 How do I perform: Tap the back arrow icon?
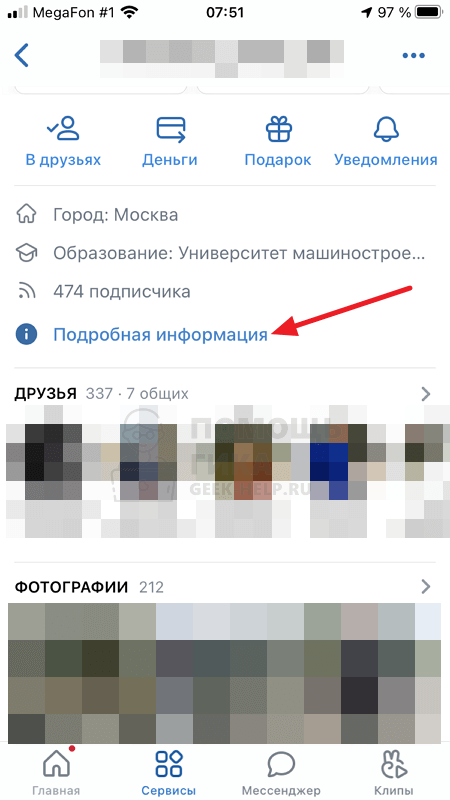(22, 55)
